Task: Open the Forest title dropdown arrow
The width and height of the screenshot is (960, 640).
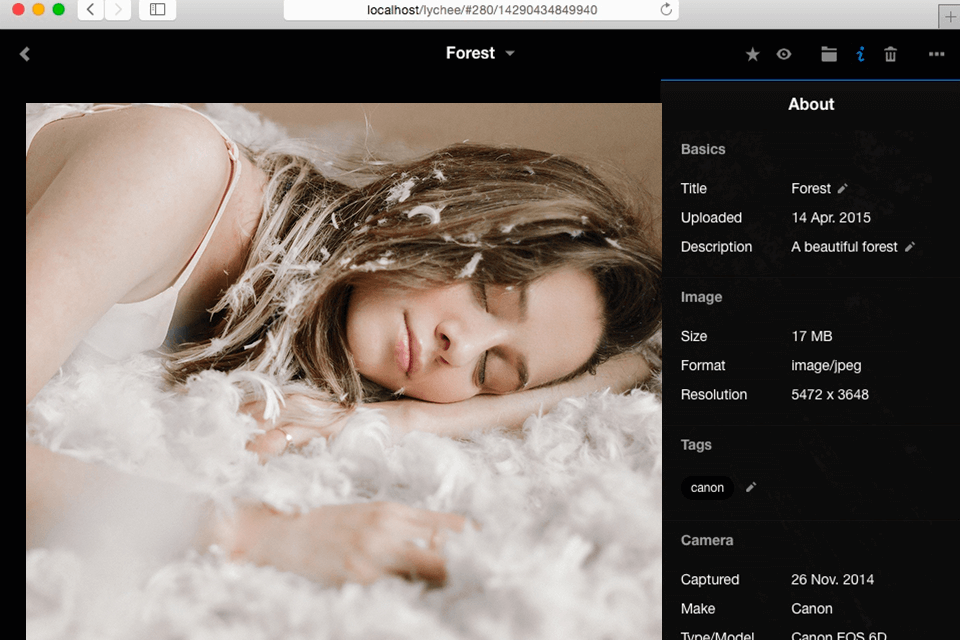Action: tap(509, 54)
